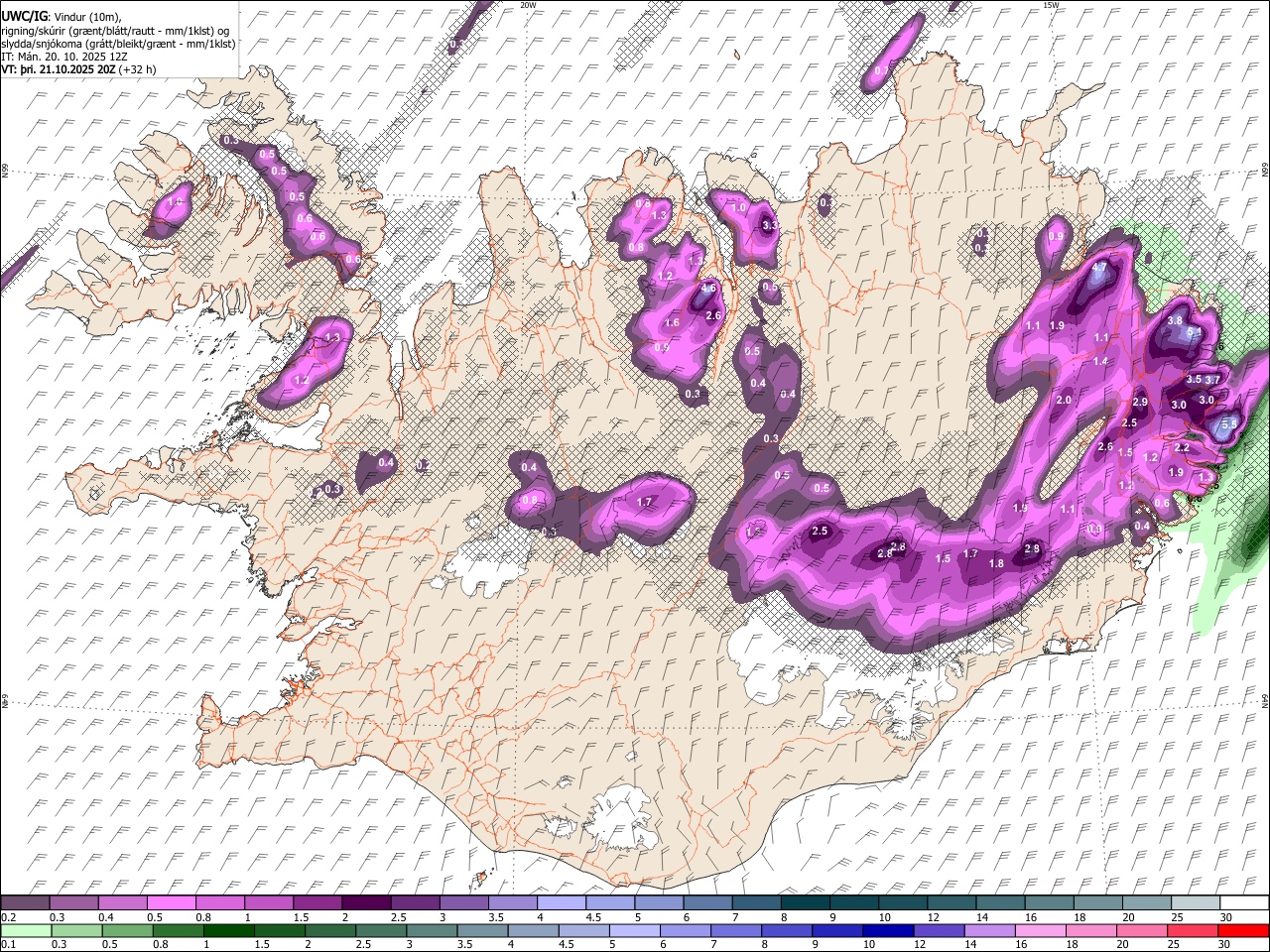Click the 'IT: Mán. 20. 10. 2025 12Z' line
The height and width of the screenshot is (952, 1270).
(64, 57)
